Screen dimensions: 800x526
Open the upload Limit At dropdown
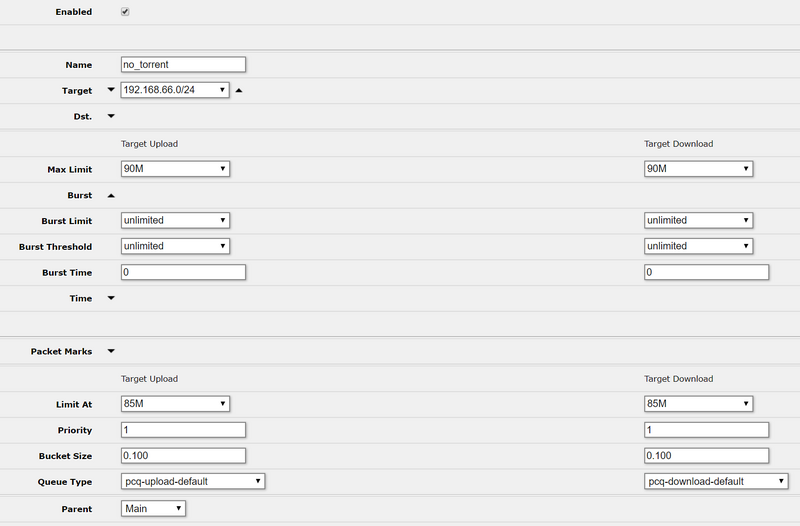click(x=175, y=404)
